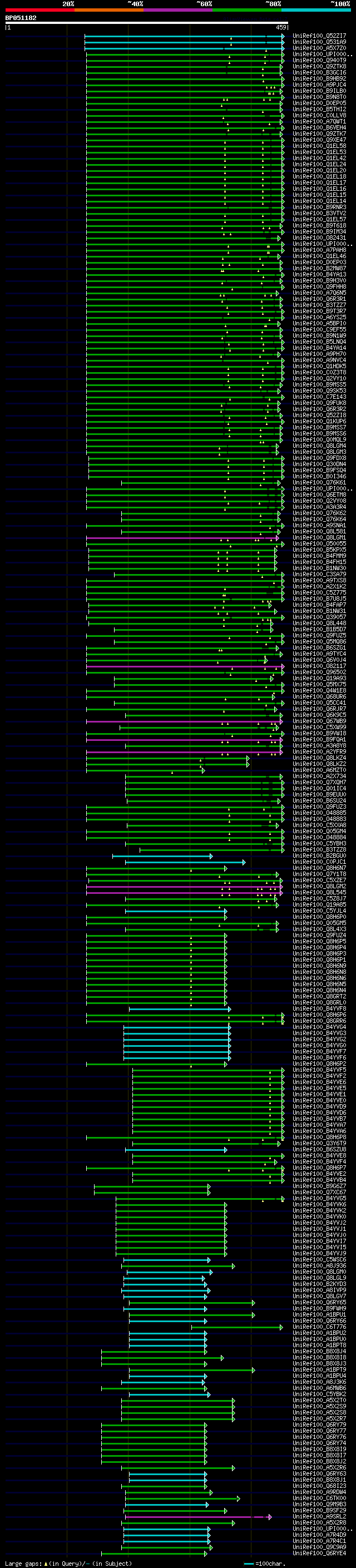The image size is (356, 1568).
Task: Click the UniRef100_Q1EL14 label
Action: [x=319, y=201]
